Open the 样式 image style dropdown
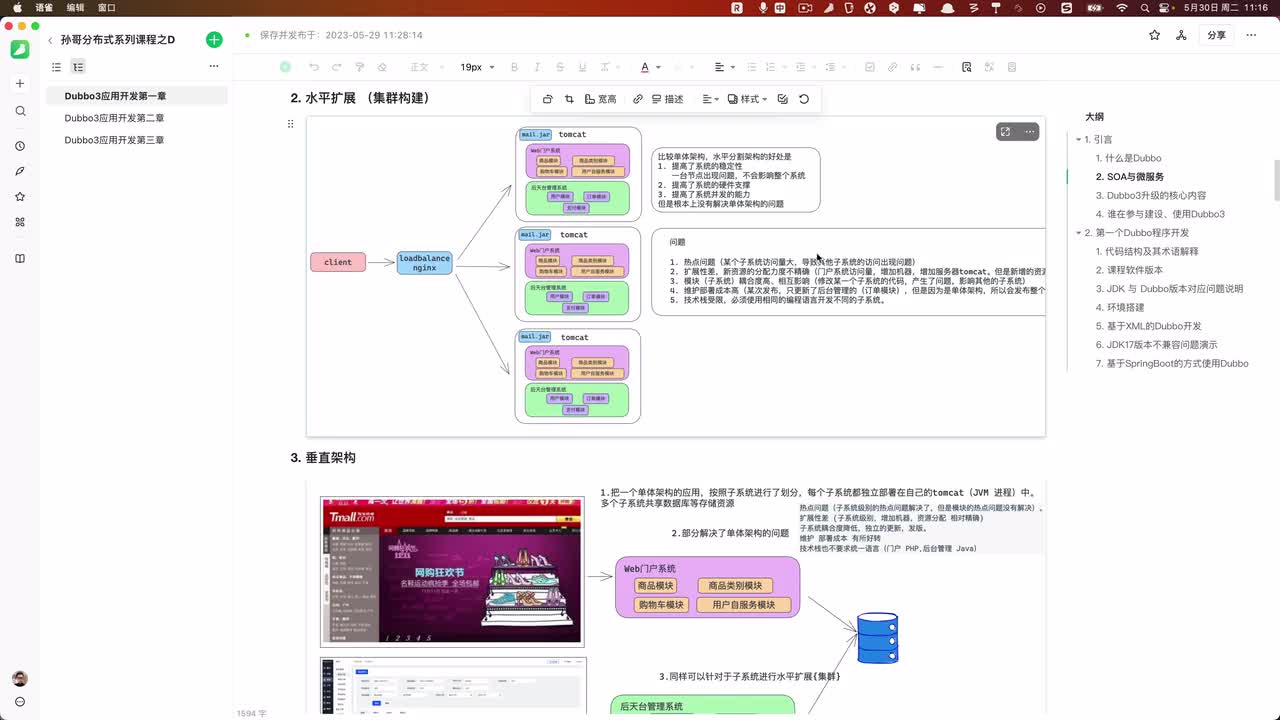Image resolution: width=1280 pixels, height=720 pixels. point(747,99)
